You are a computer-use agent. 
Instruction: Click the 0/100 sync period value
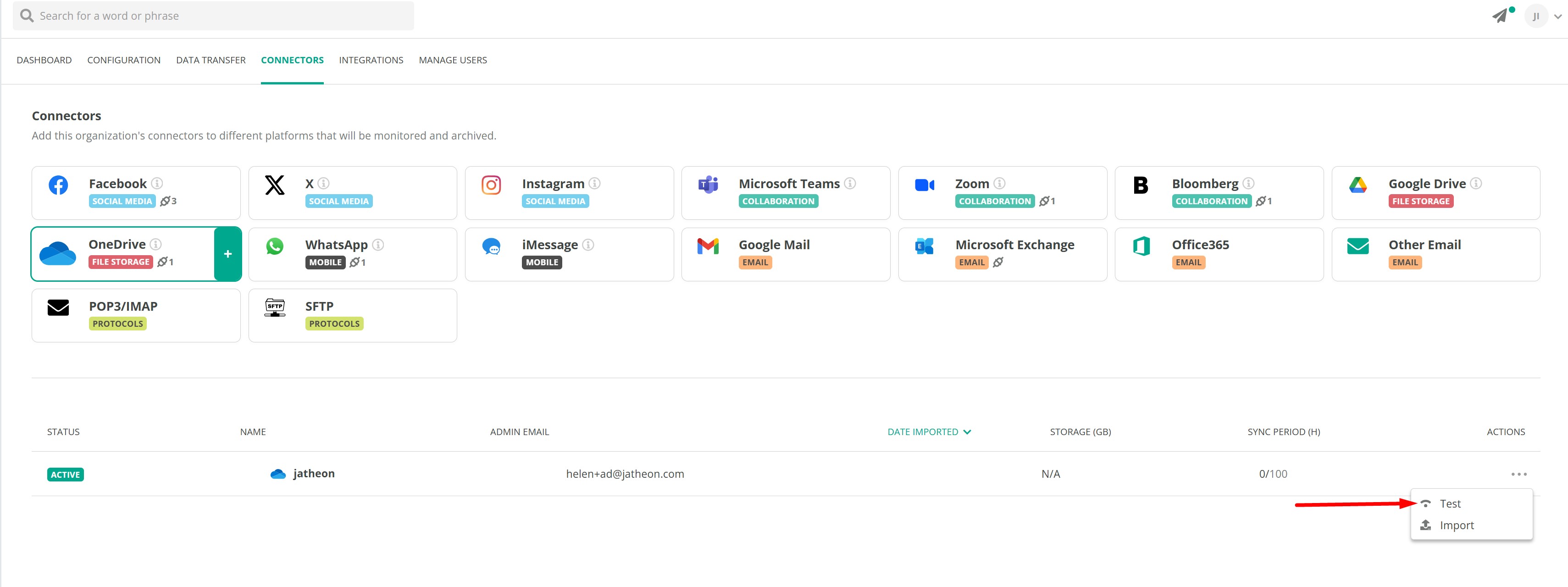coord(1273,474)
